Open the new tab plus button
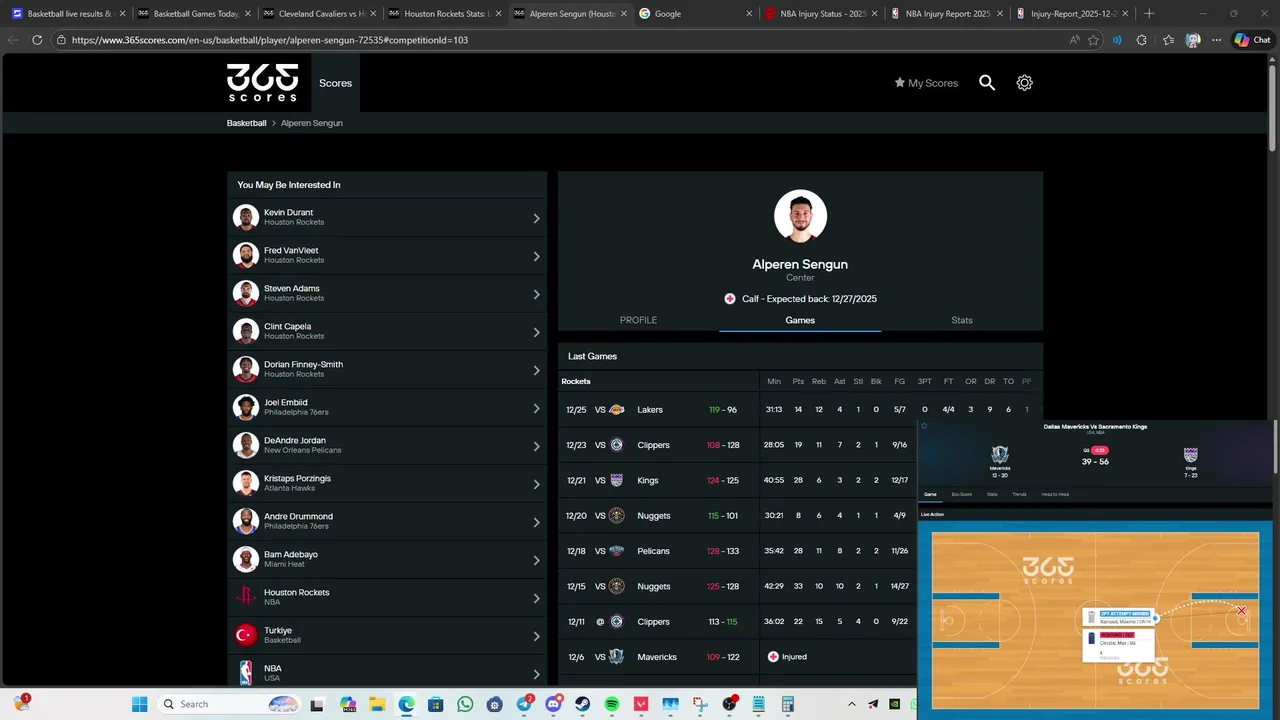 pos(1149,14)
